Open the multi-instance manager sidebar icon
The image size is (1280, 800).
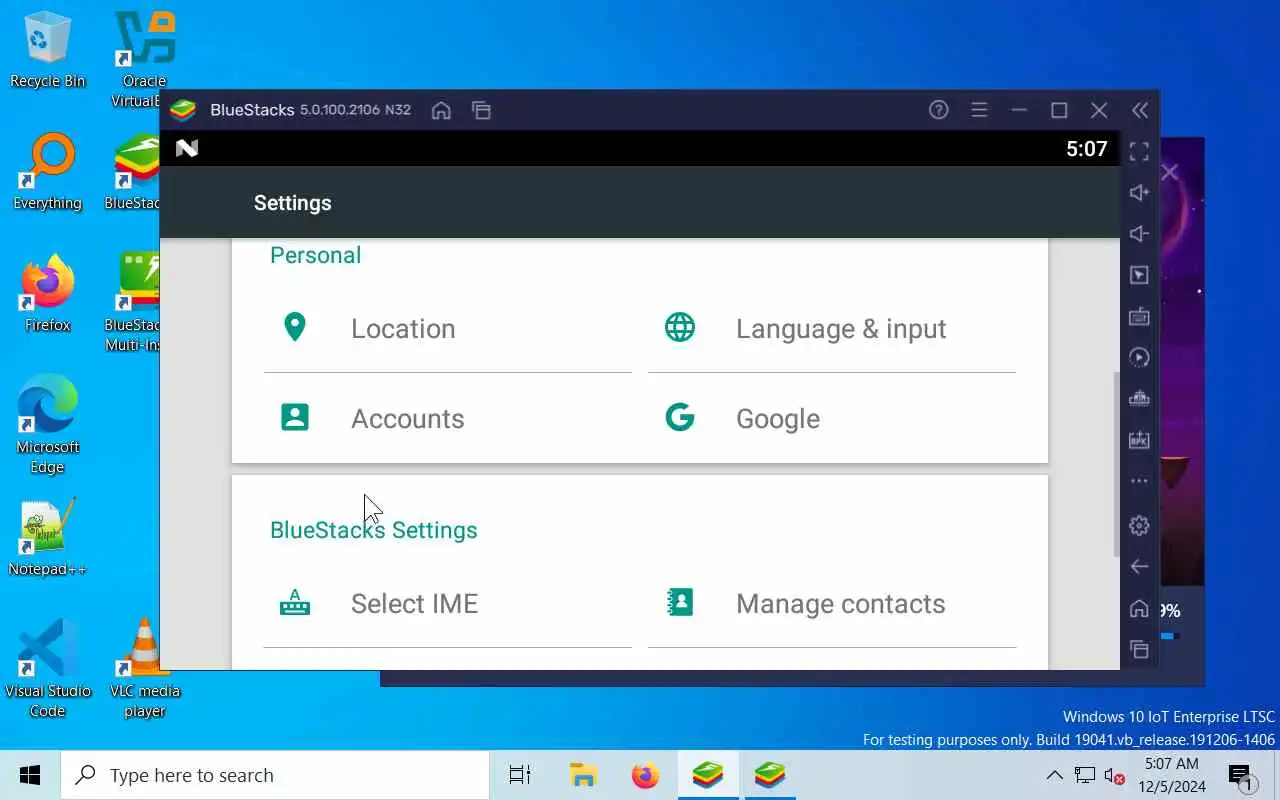1139,398
